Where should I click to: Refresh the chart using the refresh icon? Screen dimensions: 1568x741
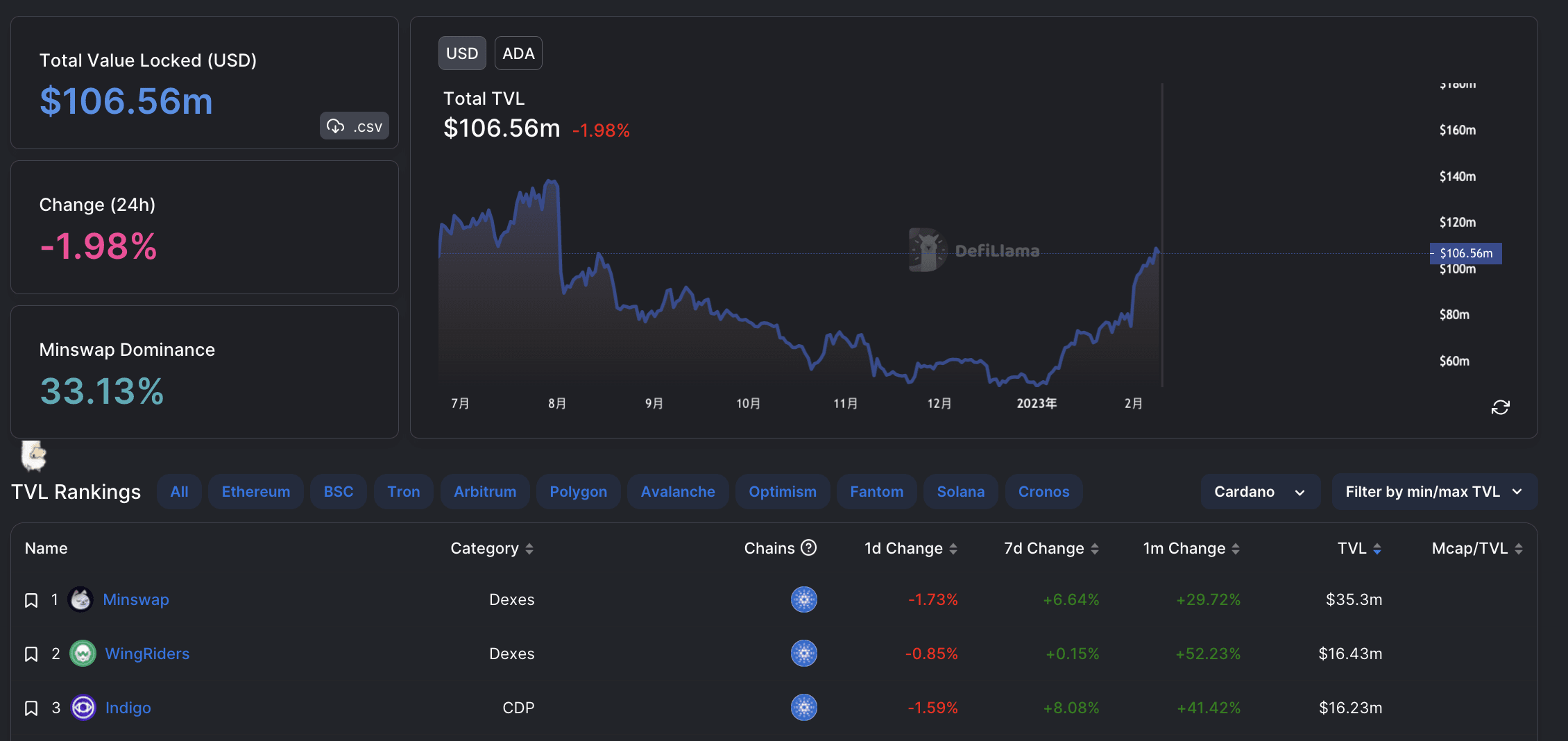coord(1501,407)
